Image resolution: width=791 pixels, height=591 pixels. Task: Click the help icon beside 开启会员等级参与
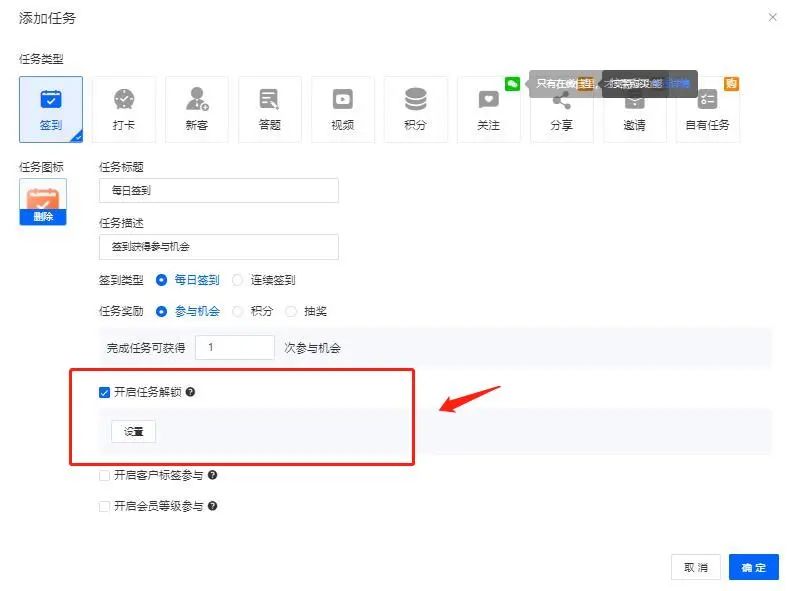[x=212, y=506]
